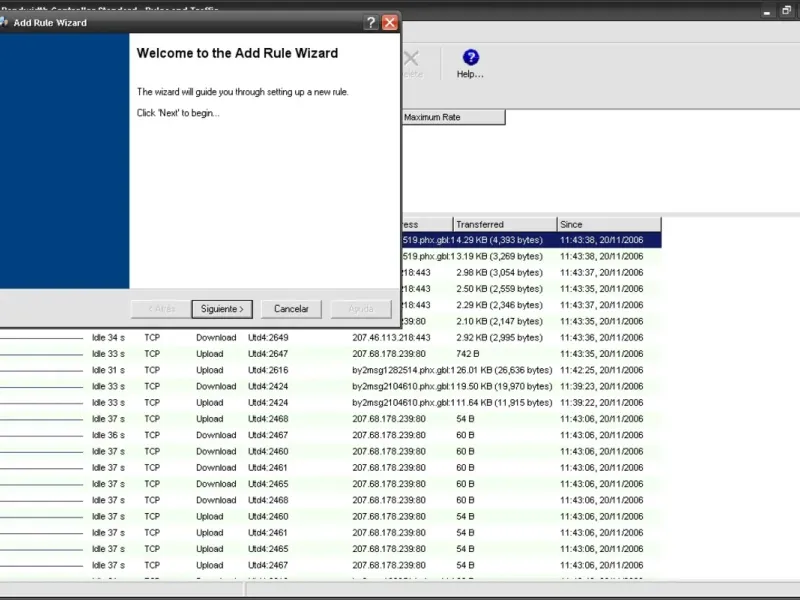Click the Utd4:2647 local address
The image size is (800, 600).
(x=268, y=354)
